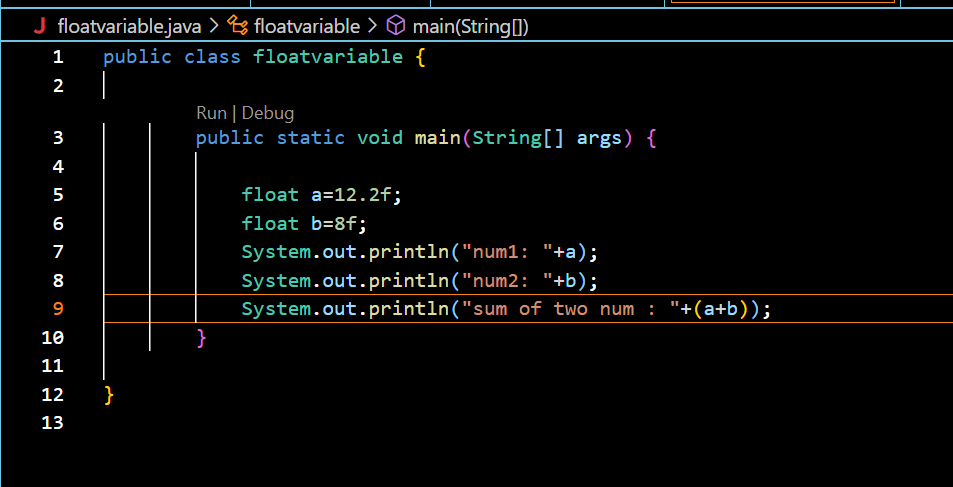Viewport: 953px width, 487px height.
Task: Select line number 9 in the gutter
Action: [58, 308]
